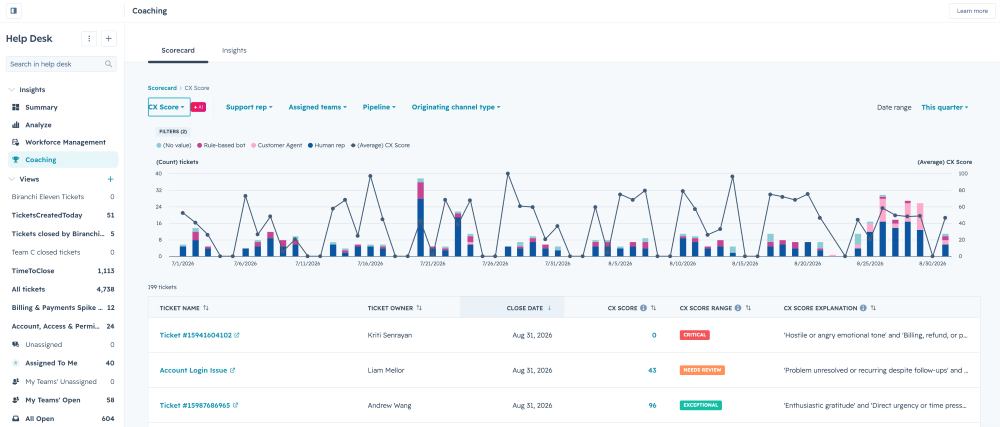Click CX score 43 value
Viewport: 1000px width, 427px height.
652,370
